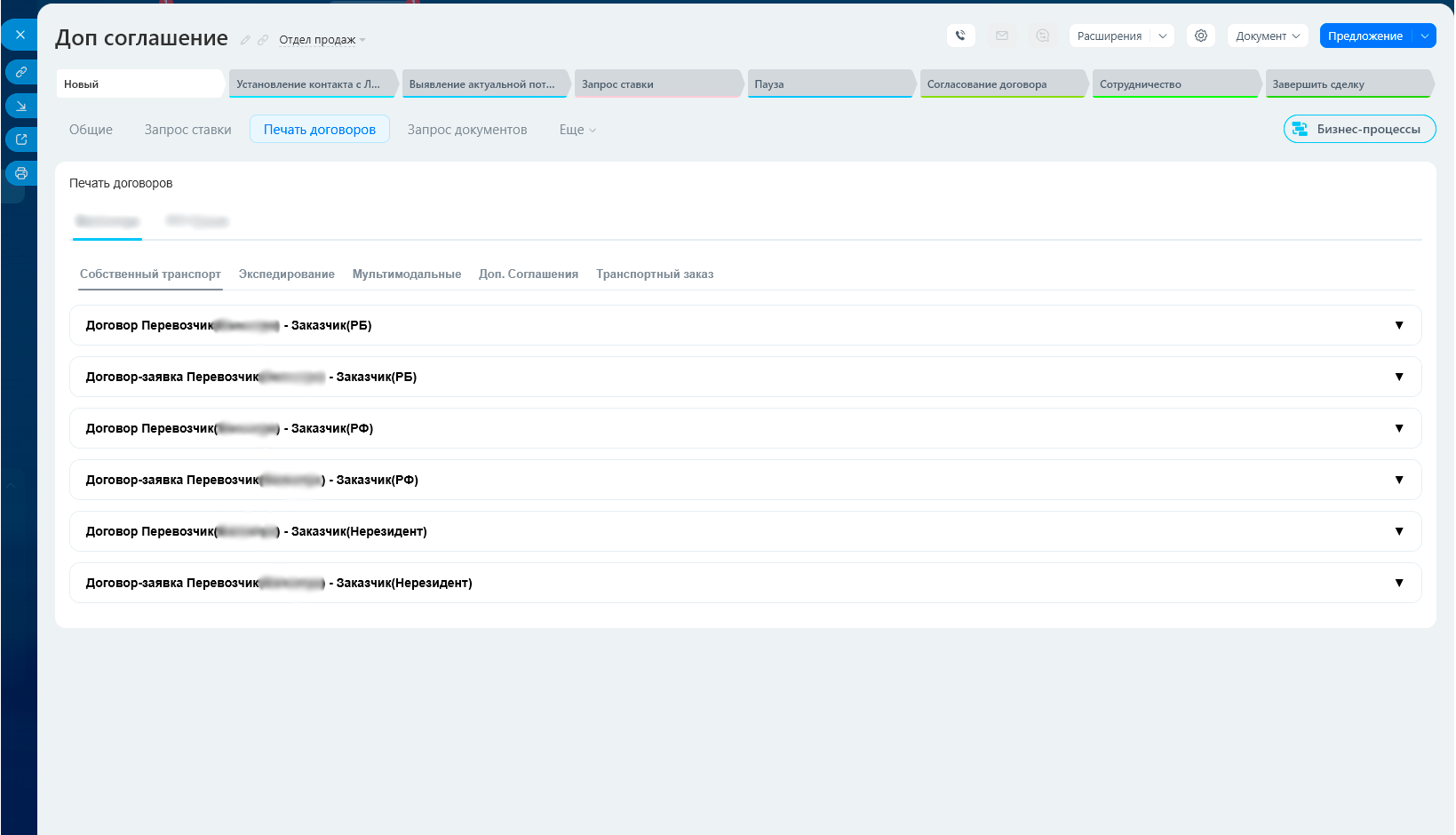Edit deal title pencil icon
The height and width of the screenshot is (835, 1456).
[x=245, y=40]
